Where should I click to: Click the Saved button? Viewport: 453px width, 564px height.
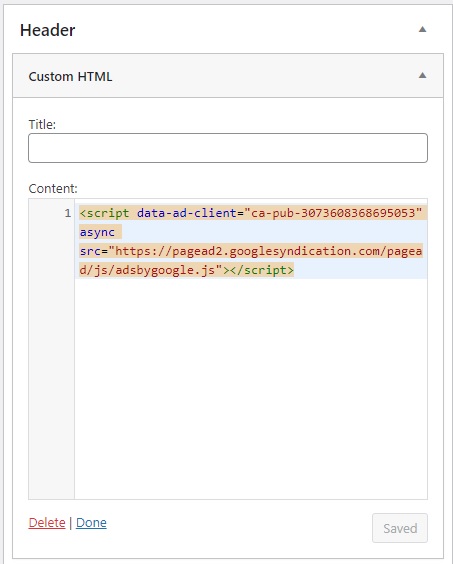[400, 528]
